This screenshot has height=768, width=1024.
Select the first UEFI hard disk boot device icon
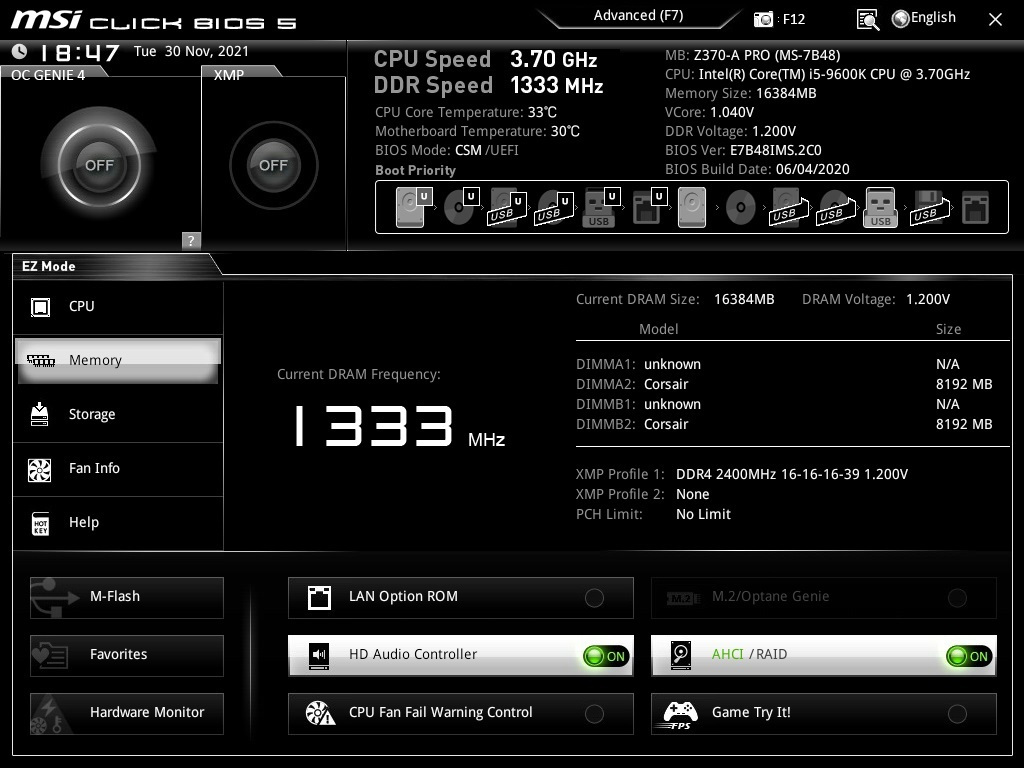pyautogui.click(x=414, y=207)
